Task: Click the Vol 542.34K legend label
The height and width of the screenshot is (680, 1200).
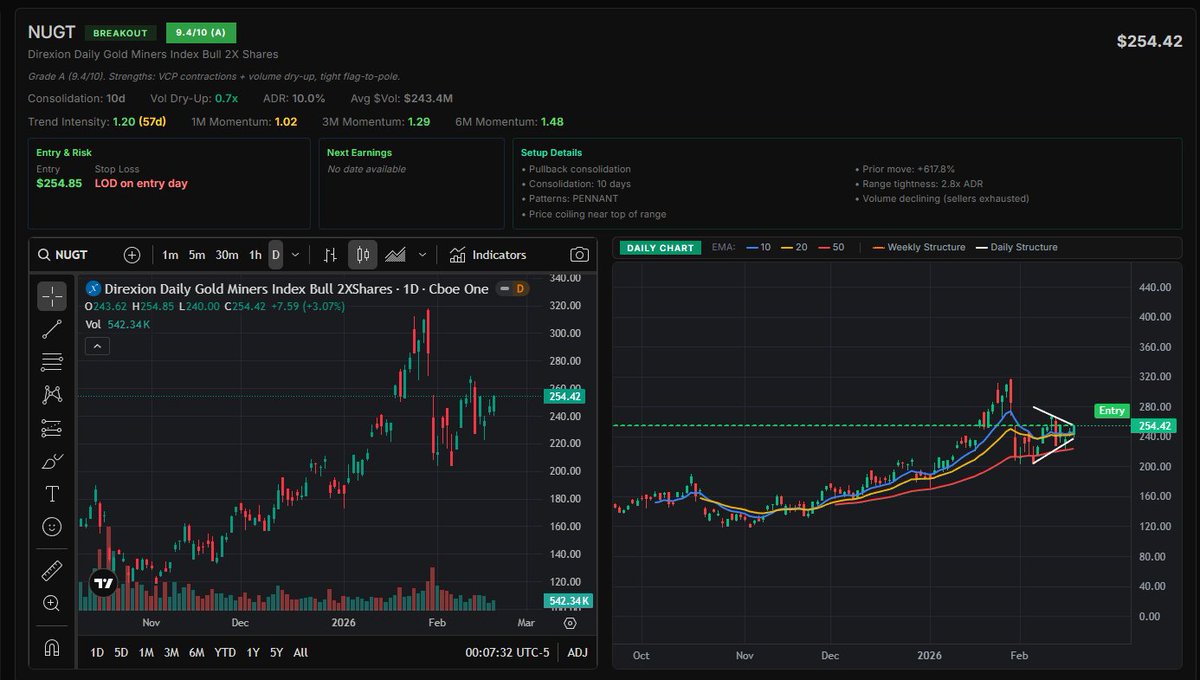Action: click(118, 324)
